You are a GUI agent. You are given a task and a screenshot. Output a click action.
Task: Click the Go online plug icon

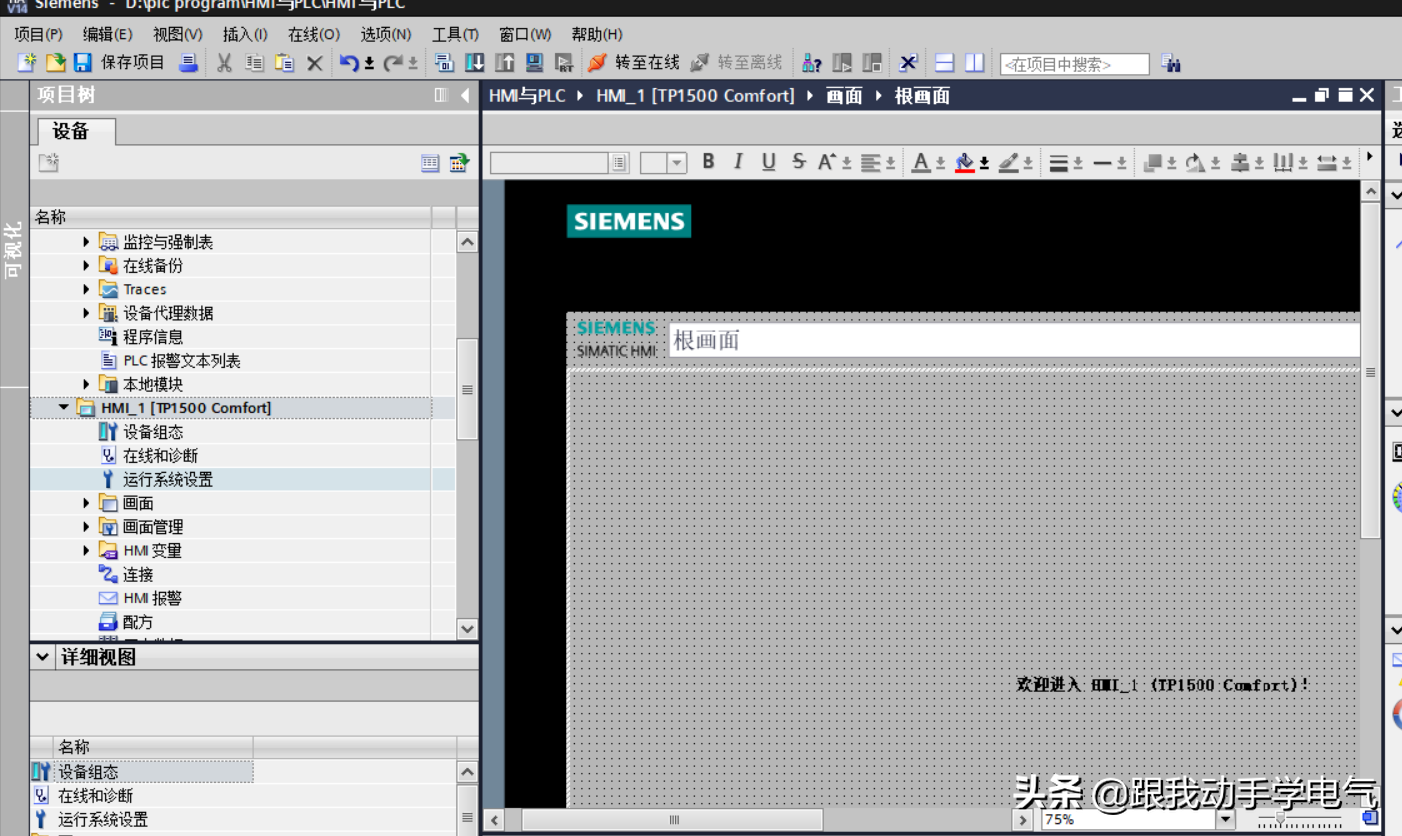click(597, 63)
